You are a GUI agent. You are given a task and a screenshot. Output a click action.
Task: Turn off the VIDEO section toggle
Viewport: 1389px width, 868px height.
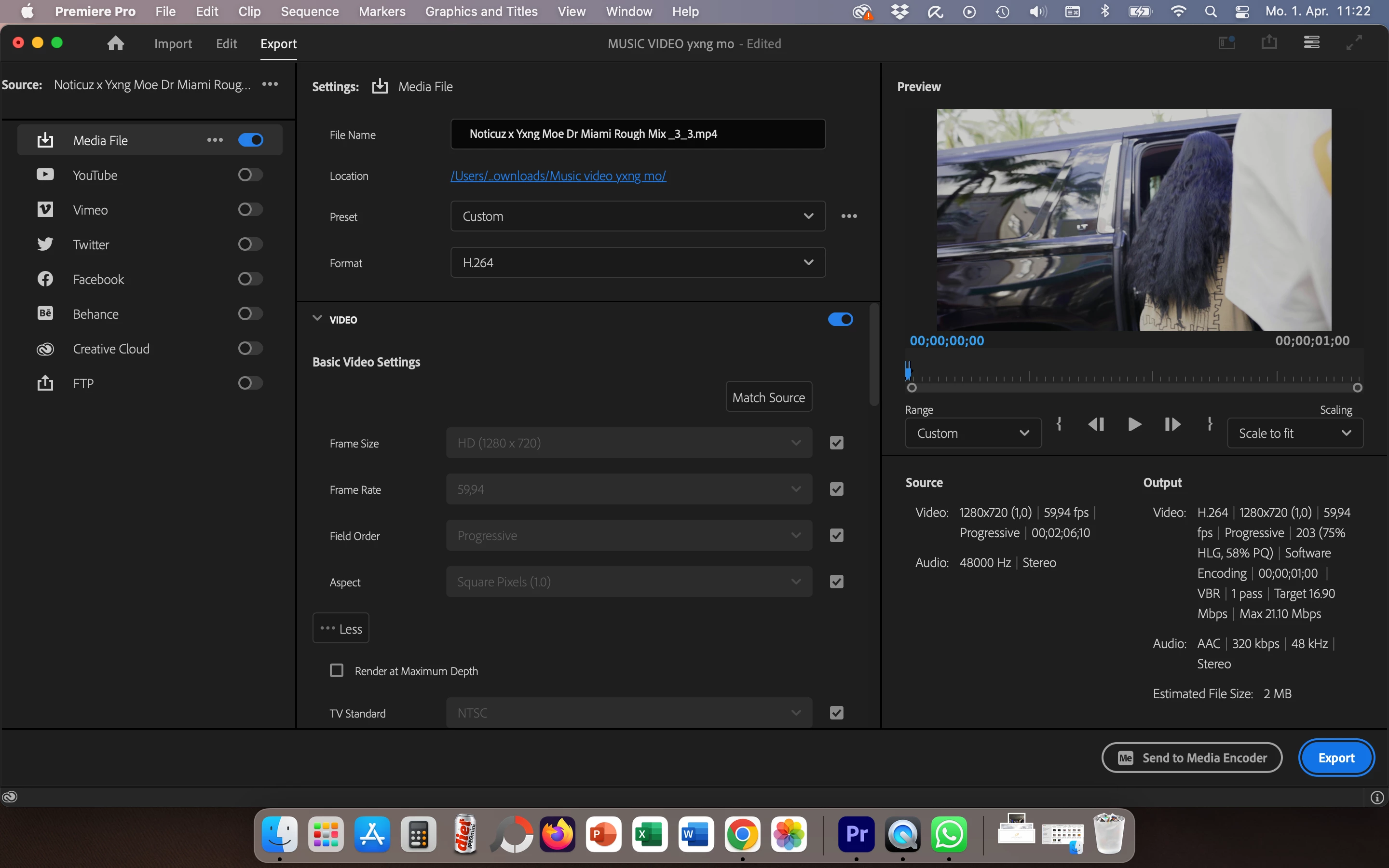click(x=840, y=319)
